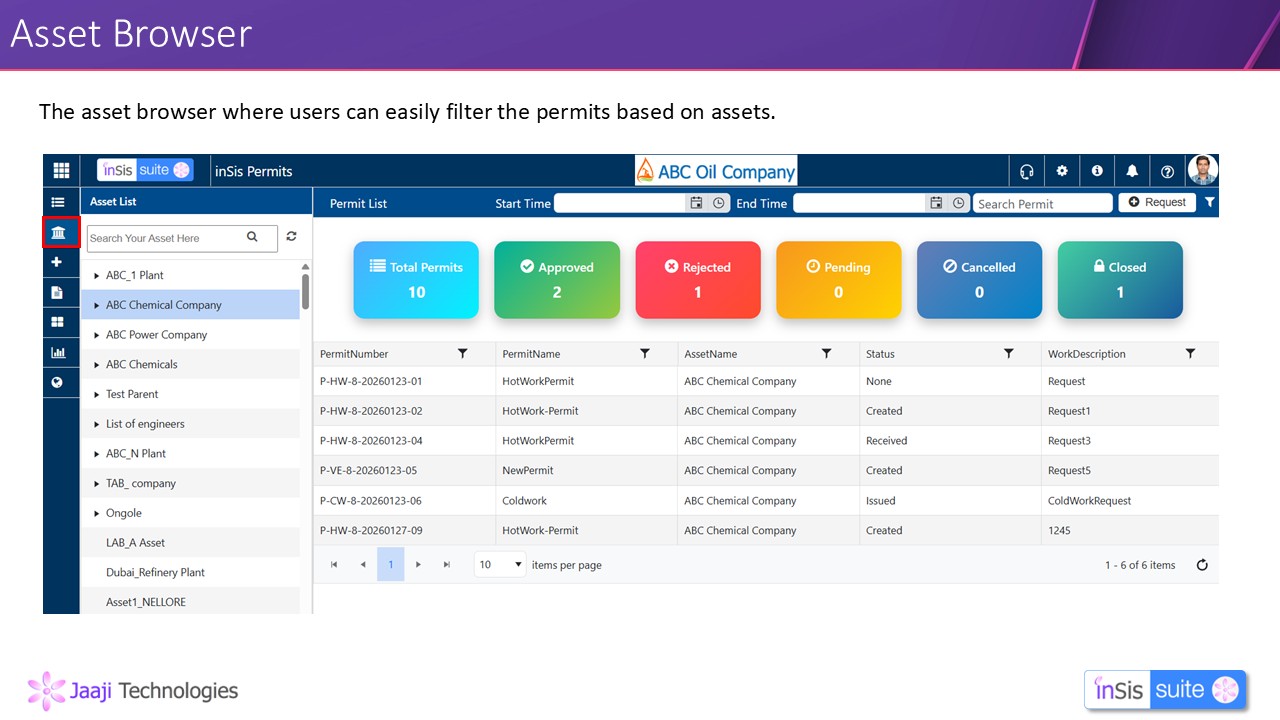Expand the ABC_1 Plant tree node

click(96, 275)
